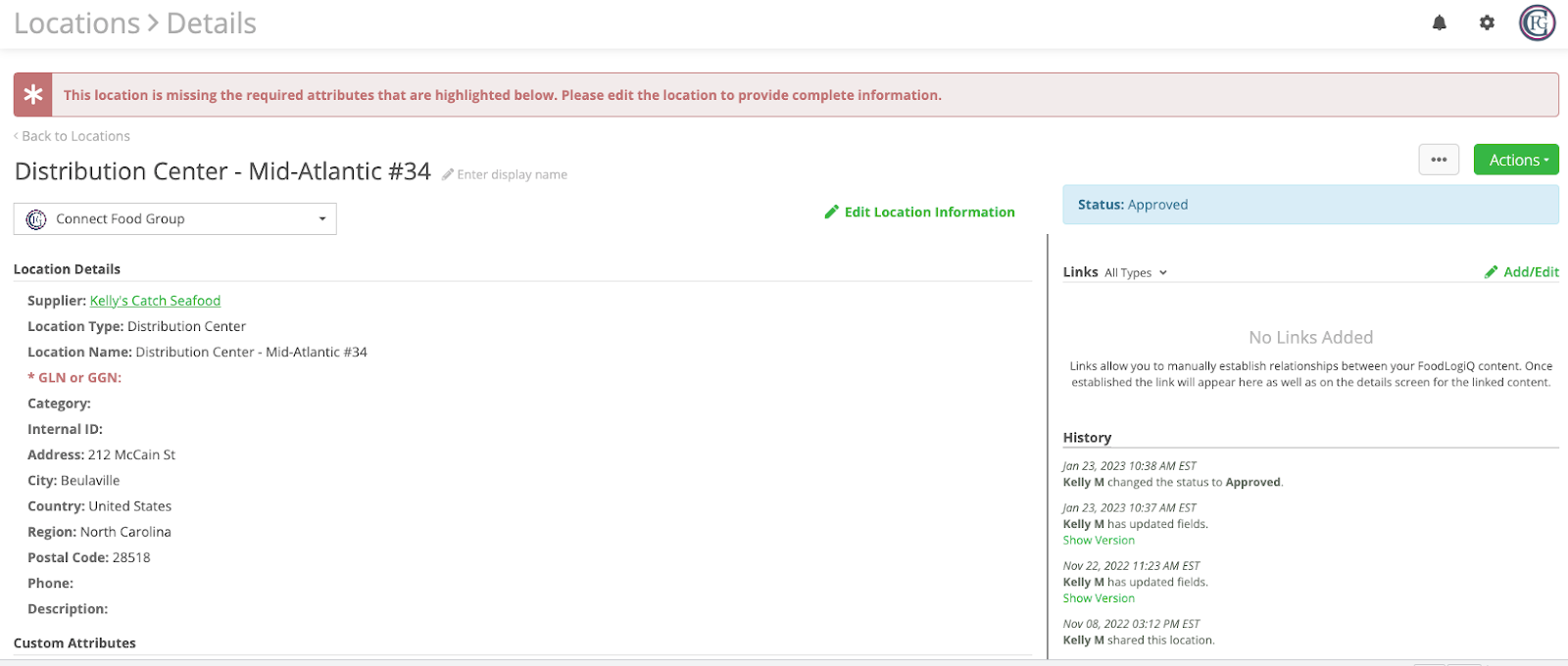Screen dimensions: 1568x666
Task: Click the green pencil Edit Location icon
Action: pyautogui.click(x=831, y=212)
